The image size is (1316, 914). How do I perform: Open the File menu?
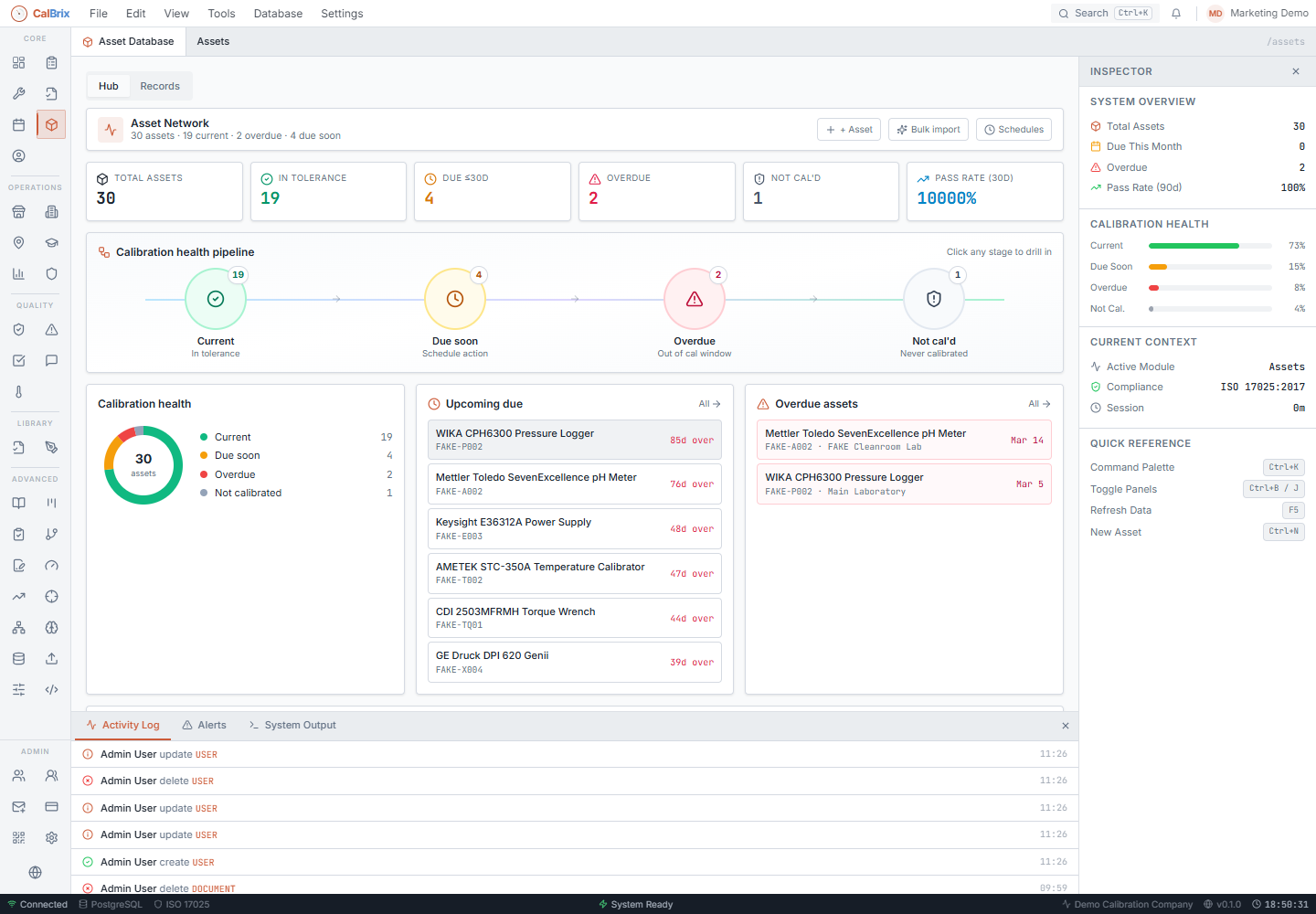click(x=99, y=14)
